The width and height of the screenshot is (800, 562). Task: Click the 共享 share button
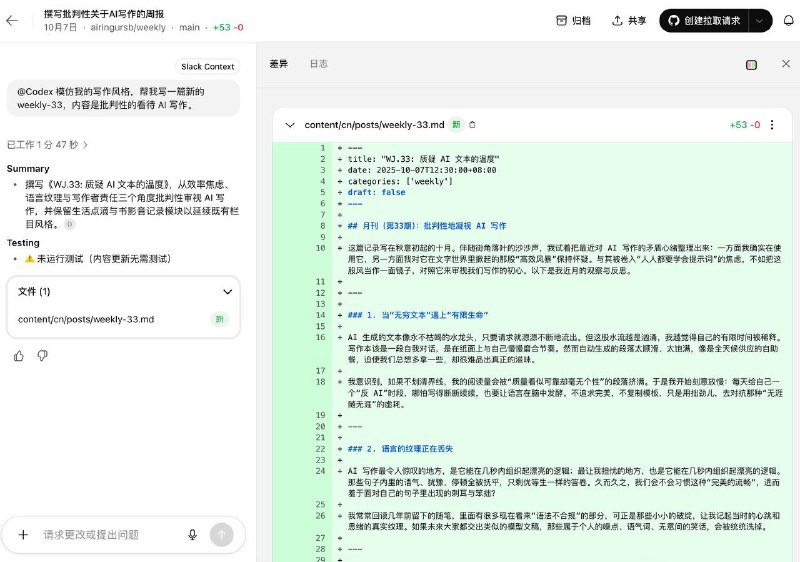[x=629, y=20]
